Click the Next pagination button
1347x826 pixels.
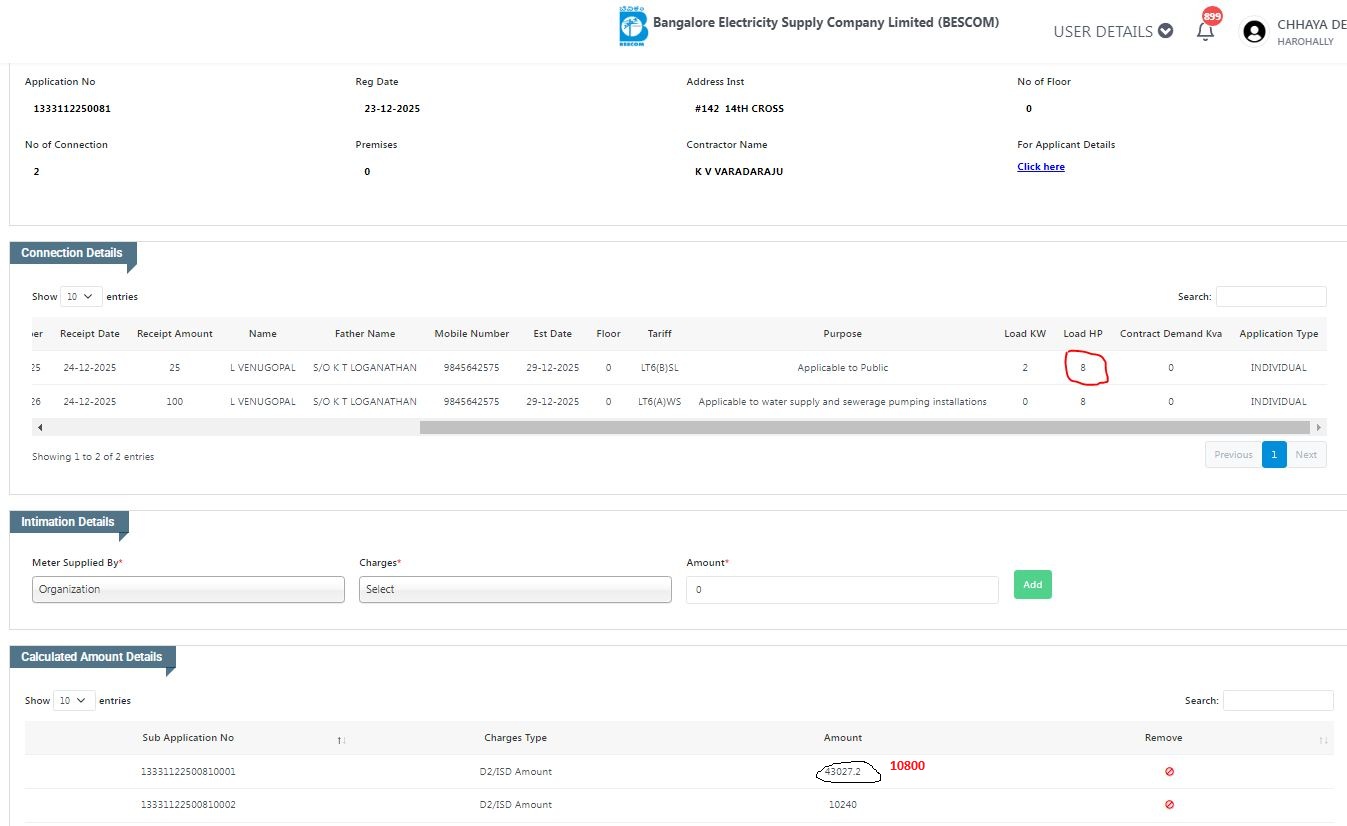[x=1306, y=455]
